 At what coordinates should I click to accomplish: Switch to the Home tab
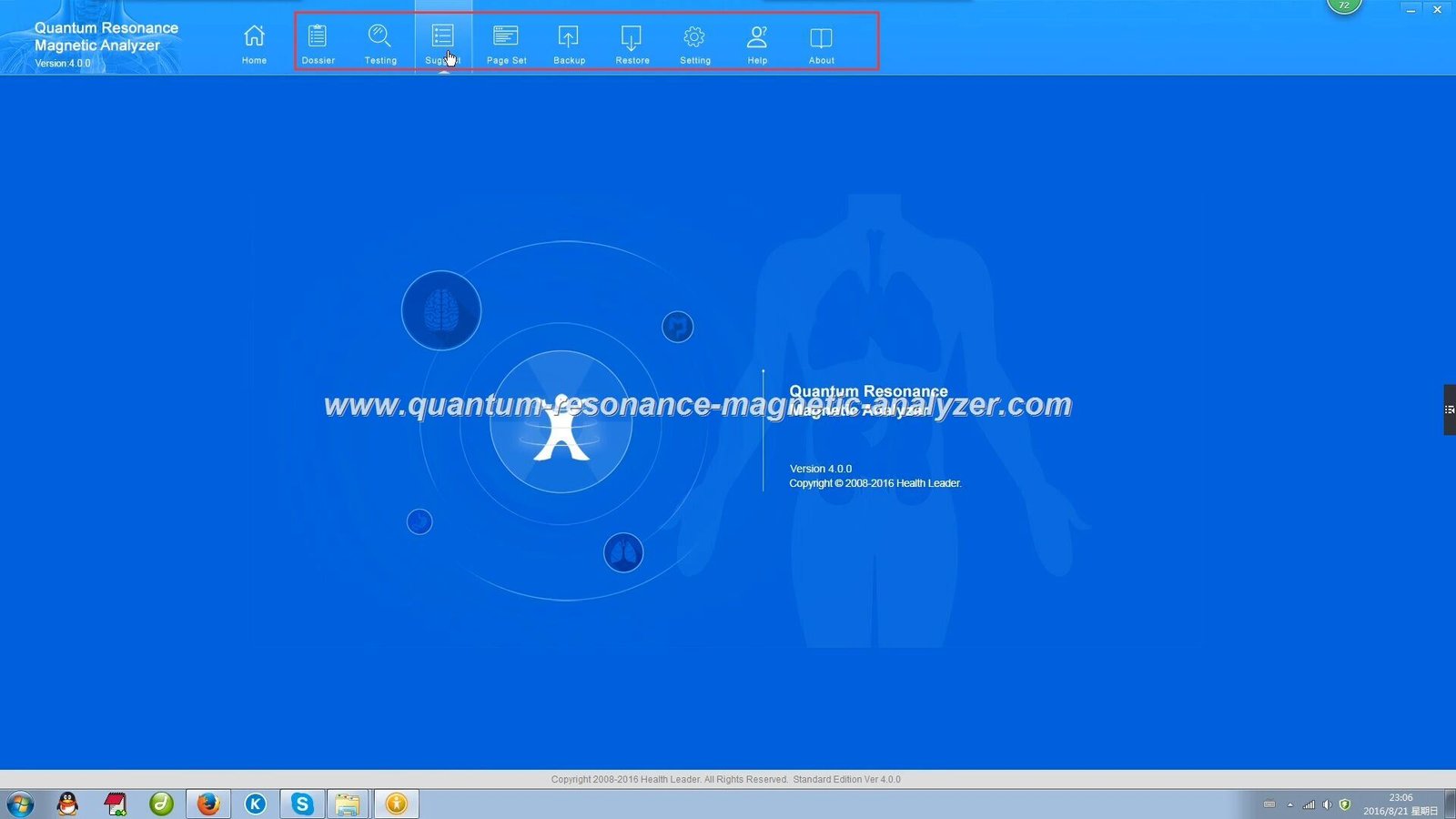(x=253, y=42)
